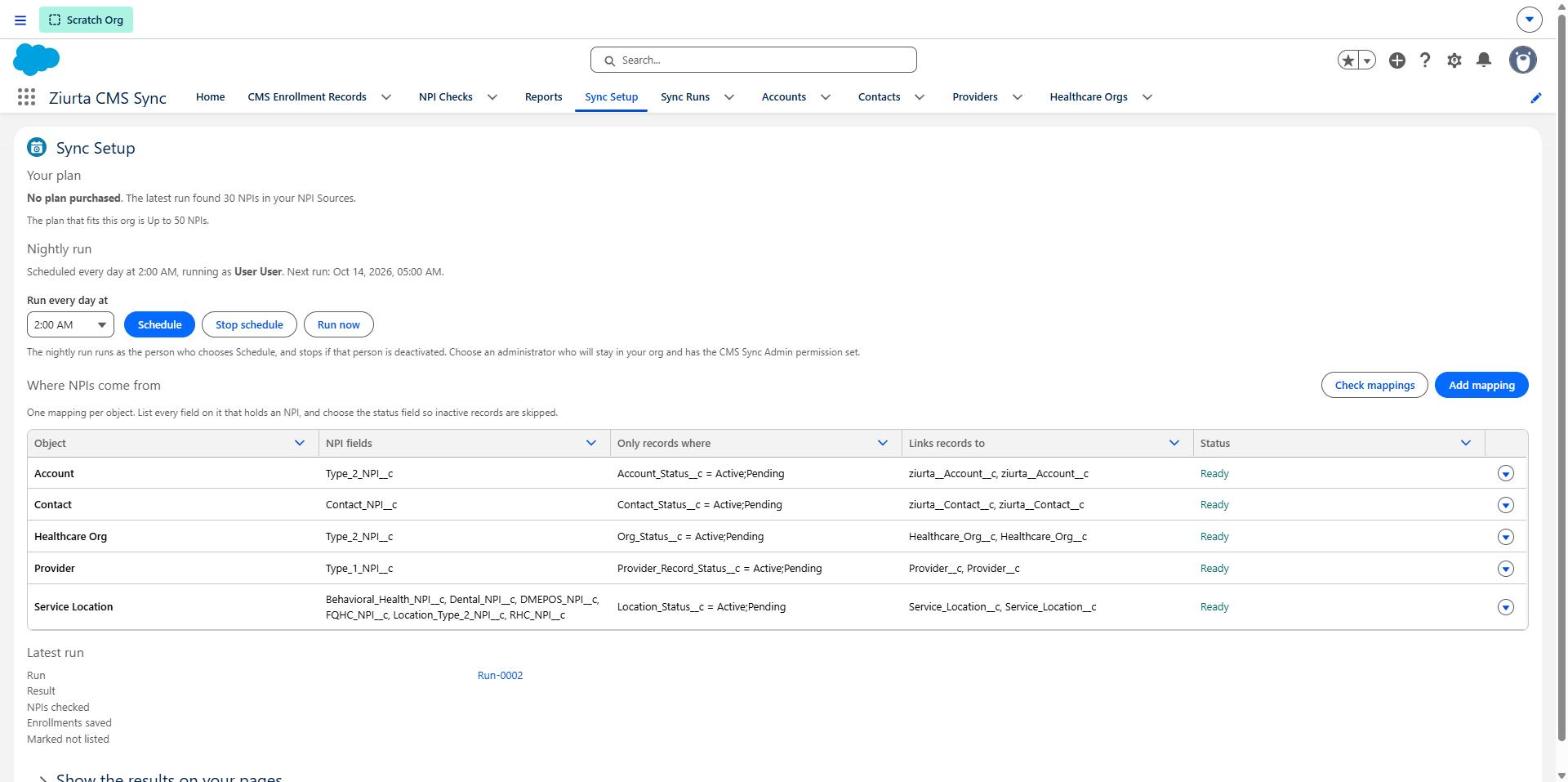Screen dimensions: 1568x782
Task: Click the pencil icon to edit navigation
Action: [x=1536, y=97]
